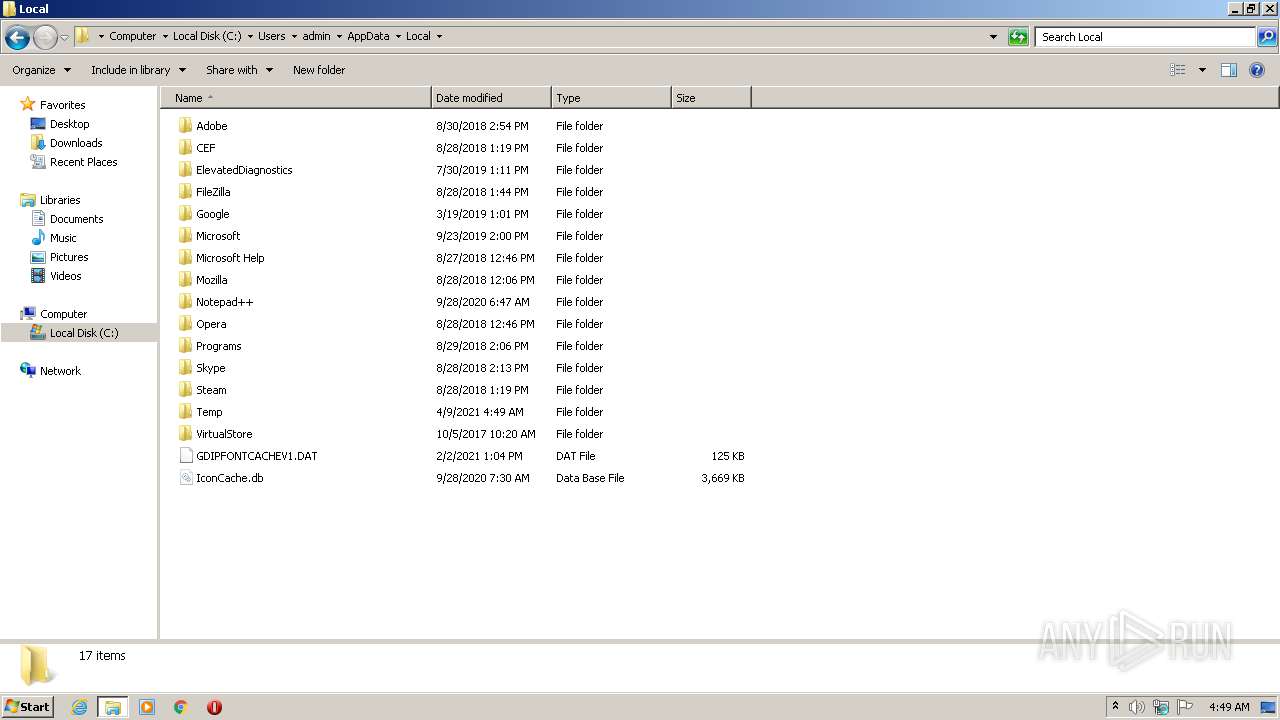Select the CEF folder icon
This screenshot has height=720, width=1280.
[x=185, y=148]
